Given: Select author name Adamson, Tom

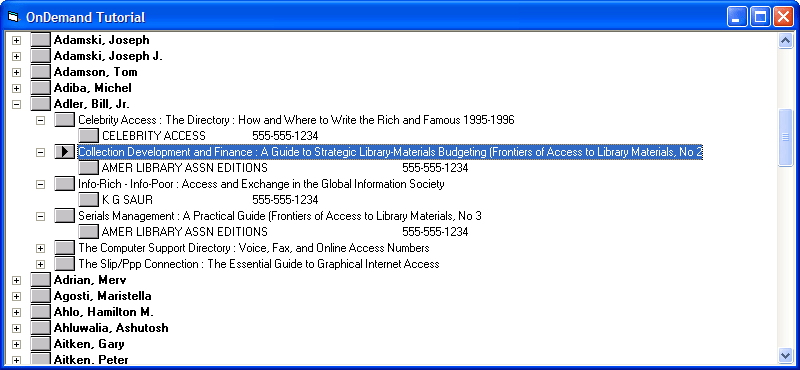Looking at the screenshot, I should (x=95, y=72).
